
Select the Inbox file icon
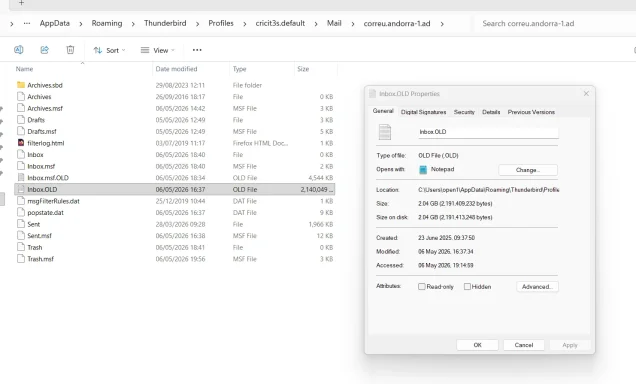coord(21,154)
